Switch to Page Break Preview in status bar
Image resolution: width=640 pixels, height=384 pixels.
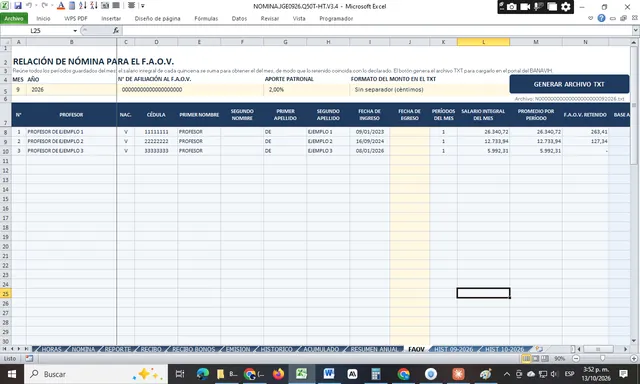click(545, 359)
